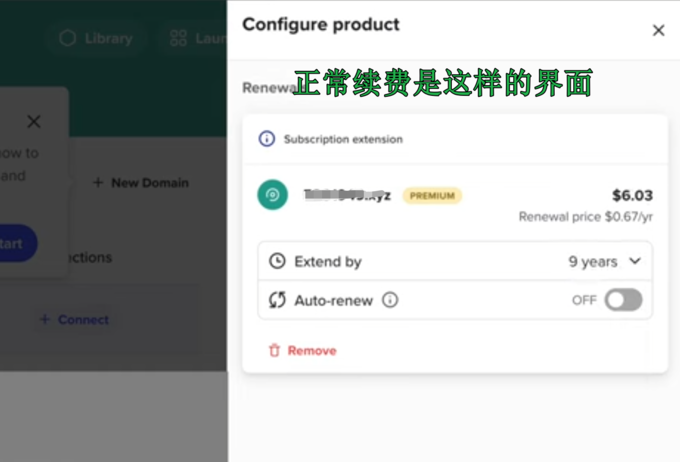Open the Launch menu item
The height and width of the screenshot is (462, 680).
(210, 38)
